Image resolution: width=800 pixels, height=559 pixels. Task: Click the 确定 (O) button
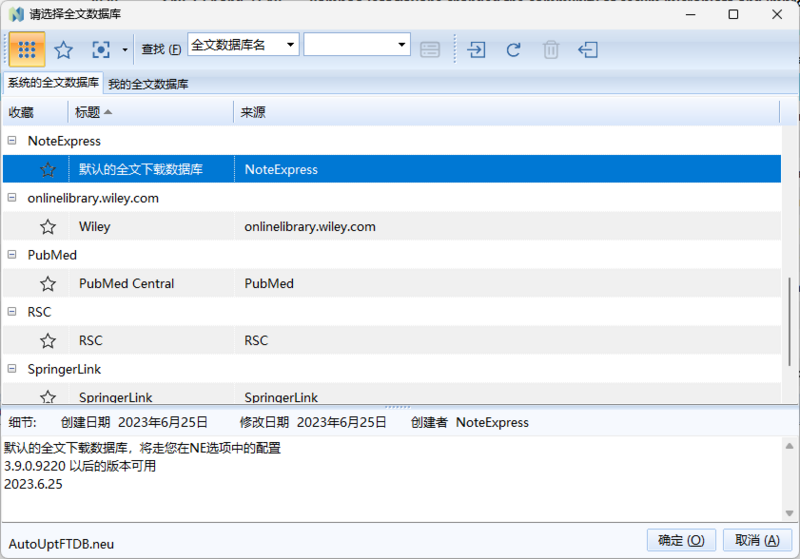(681, 540)
